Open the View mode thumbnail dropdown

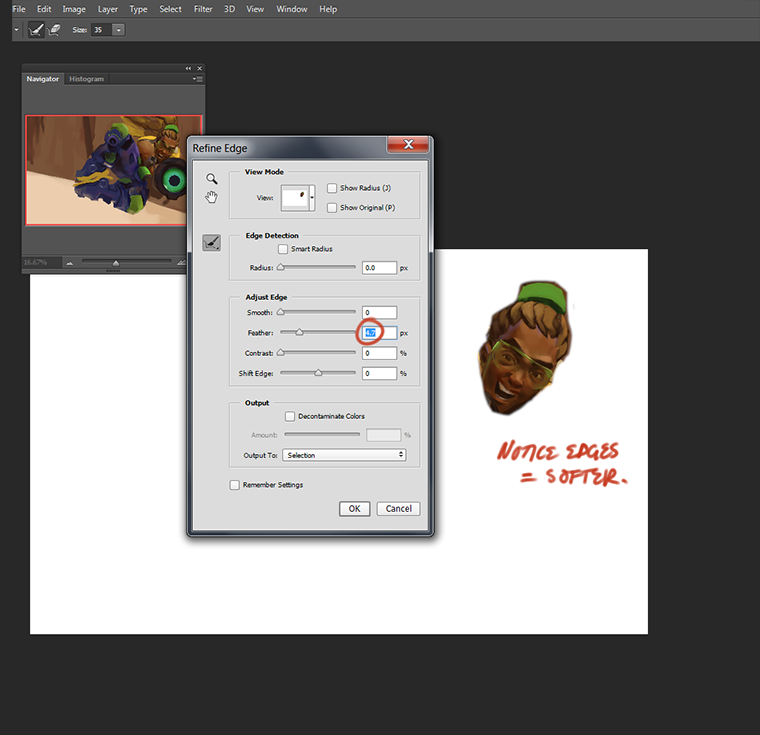(x=312, y=198)
